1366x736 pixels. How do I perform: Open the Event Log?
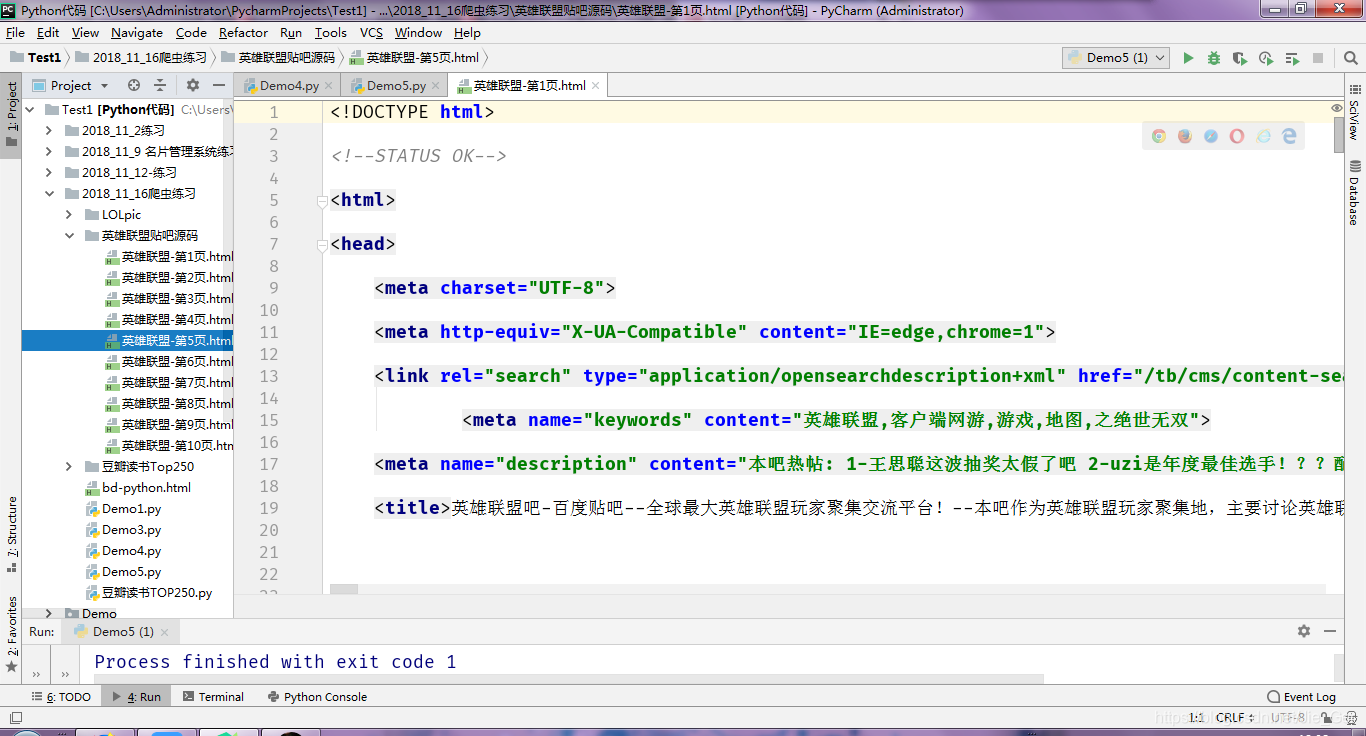click(x=1301, y=697)
